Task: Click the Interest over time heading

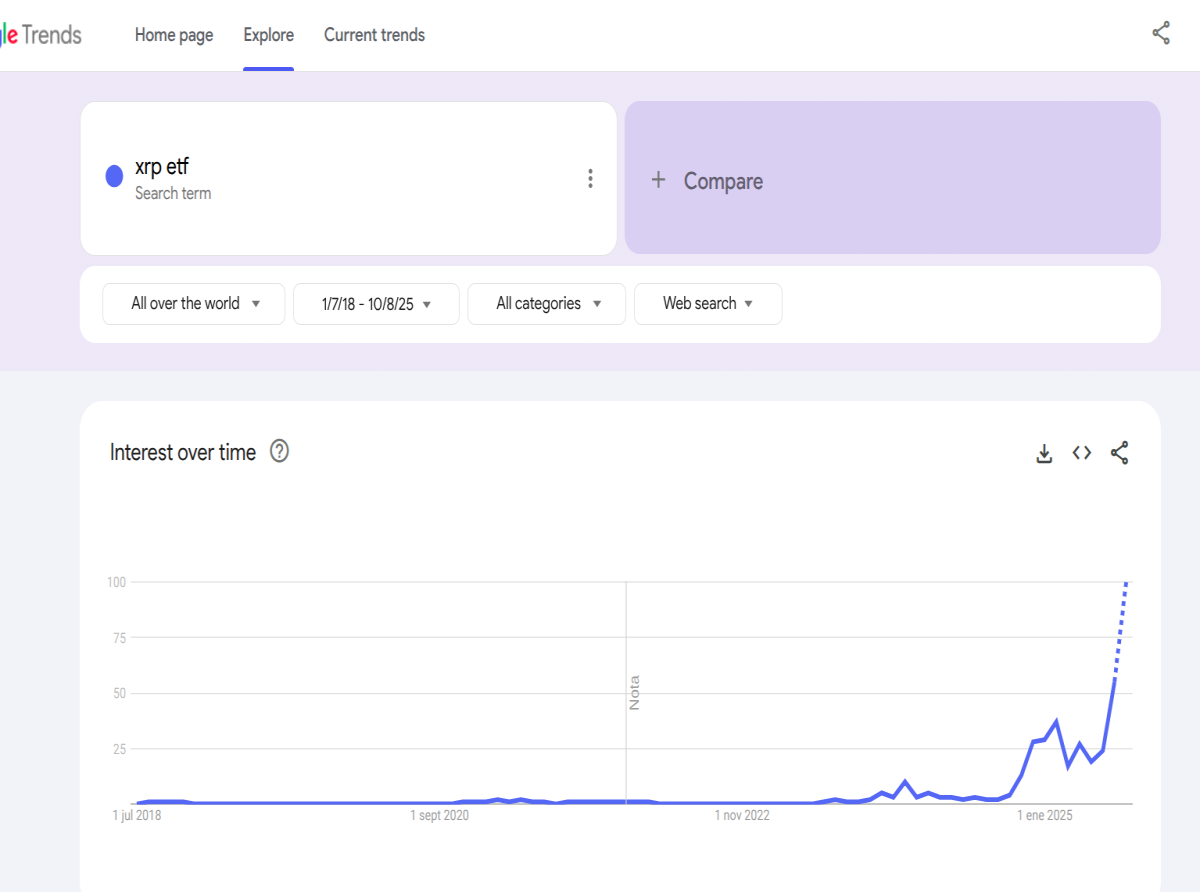Action: click(x=183, y=452)
